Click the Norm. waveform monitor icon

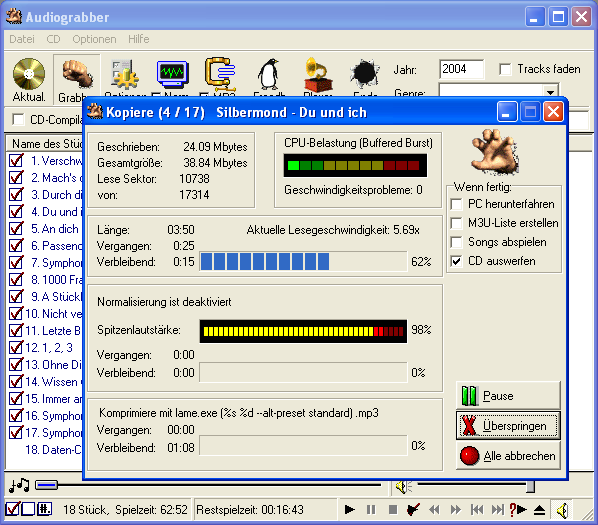[x=173, y=74]
